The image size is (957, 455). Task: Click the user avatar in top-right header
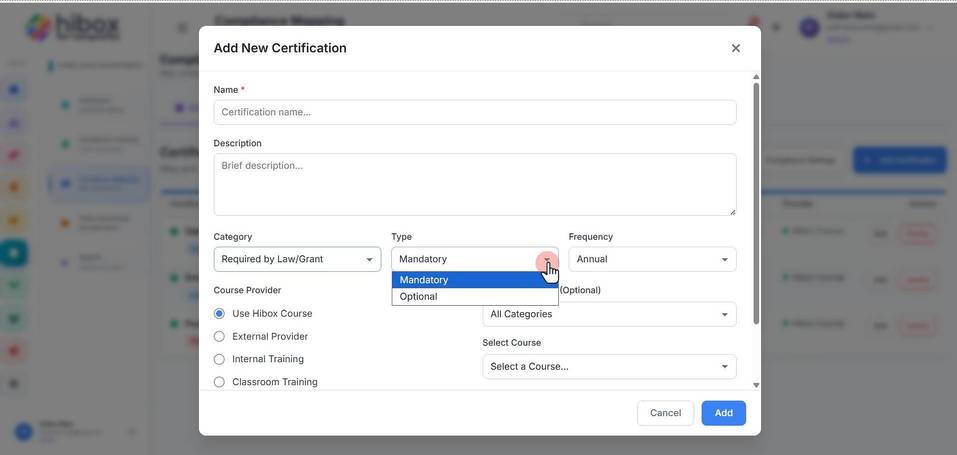(x=809, y=27)
